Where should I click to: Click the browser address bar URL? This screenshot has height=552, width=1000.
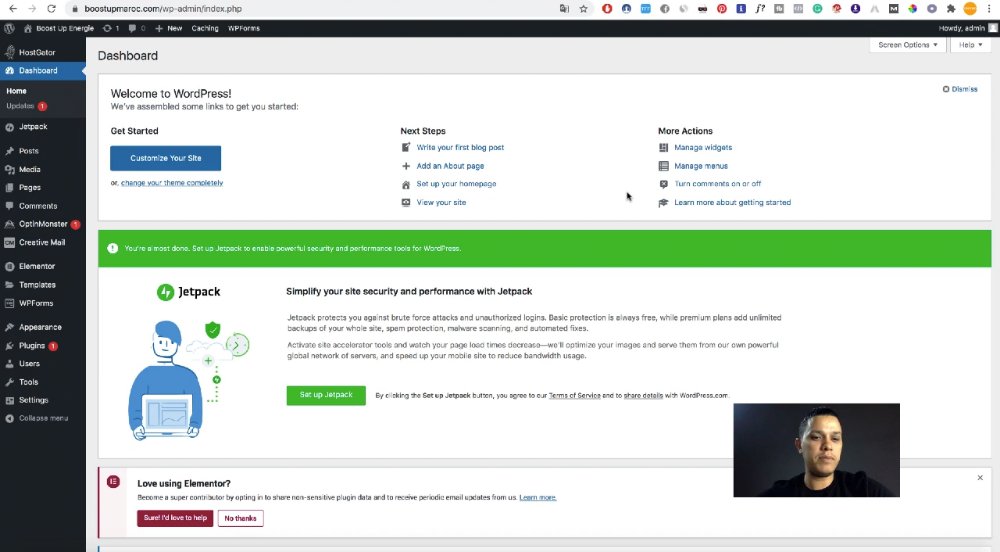click(163, 9)
